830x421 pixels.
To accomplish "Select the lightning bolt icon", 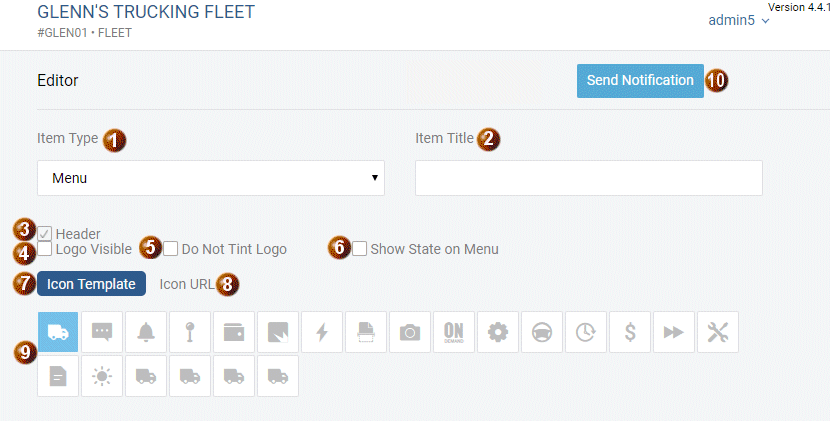I will [x=322, y=332].
